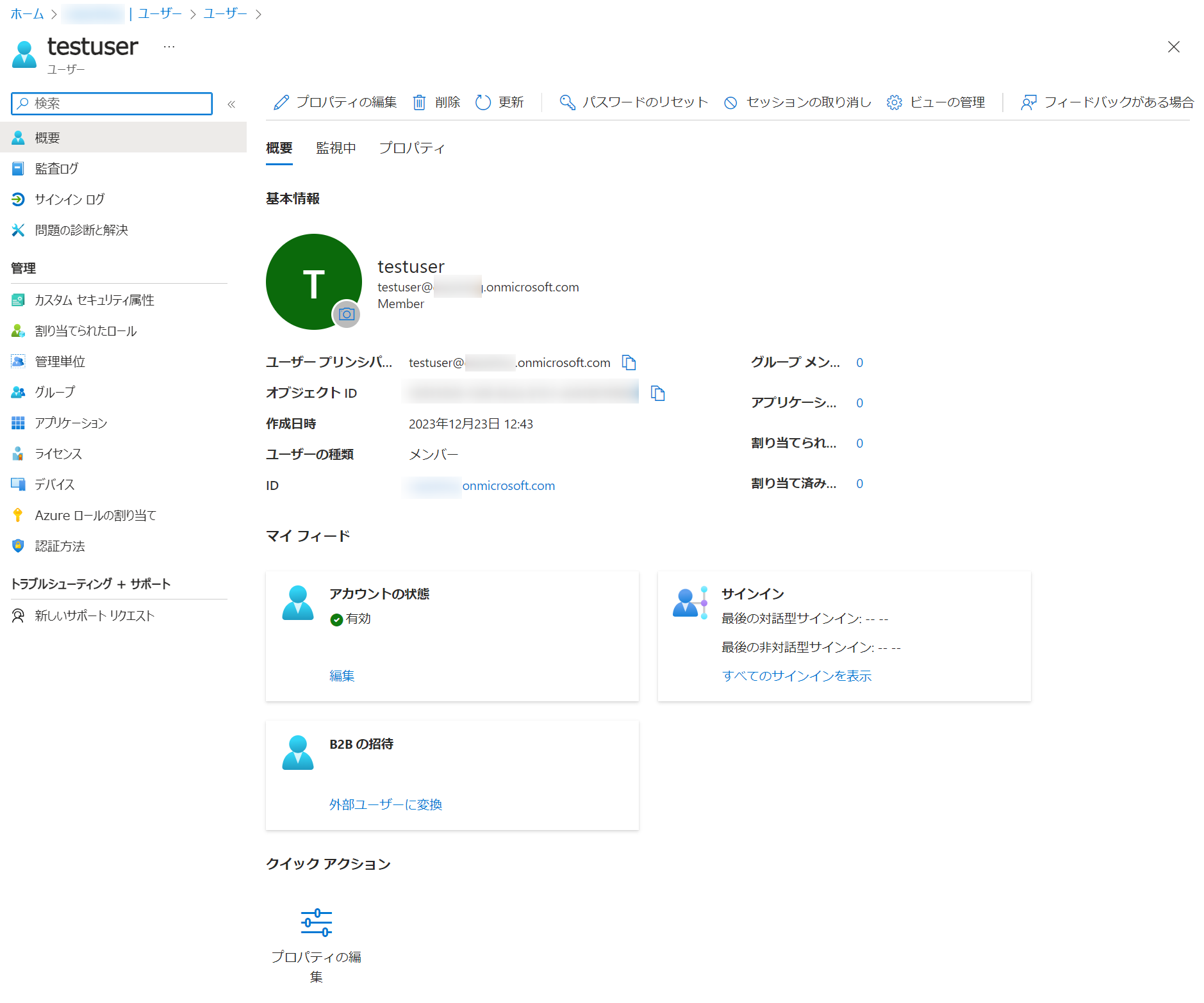Click the フィードバック person icon
The image size is (1204, 1003).
point(1029,102)
